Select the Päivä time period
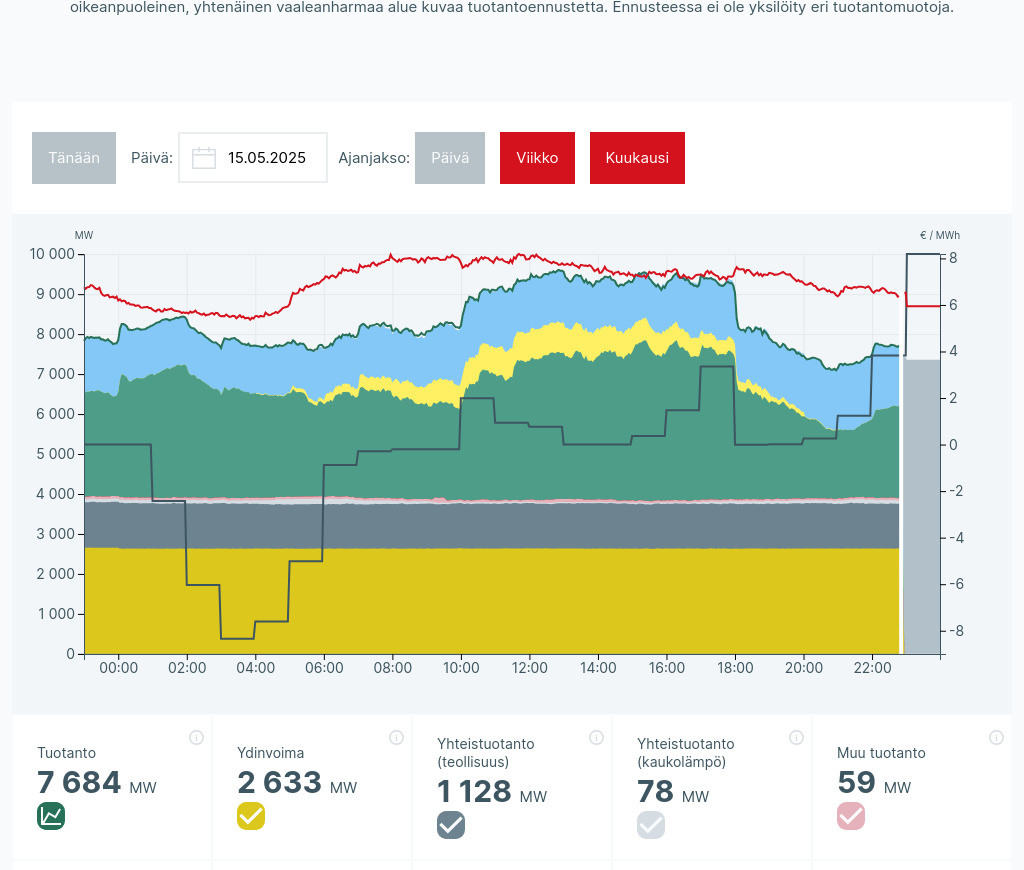 (450, 158)
